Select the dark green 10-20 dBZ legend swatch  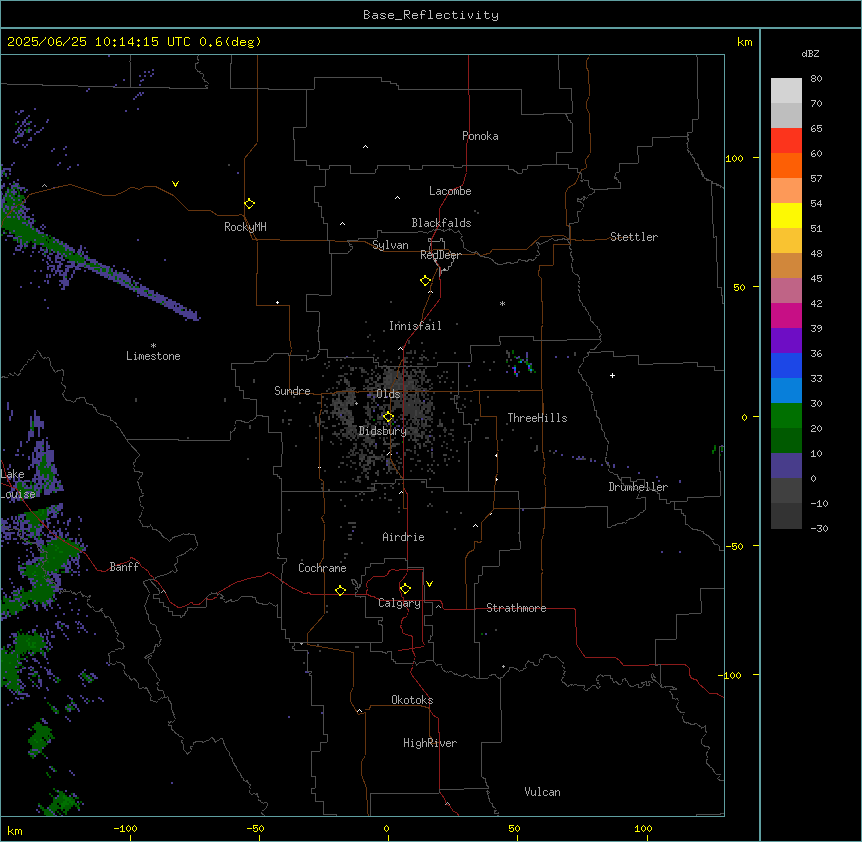(x=786, y=440)
